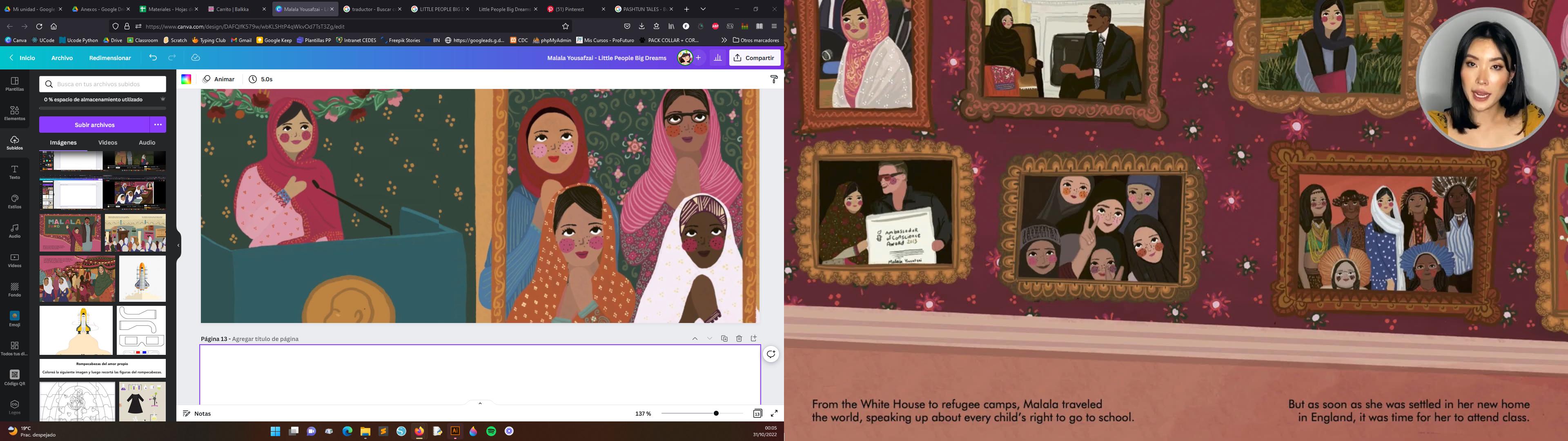The width and height of the screenshot is (1568, 441).
Task: Focus the search uploaded files field
Action: [103, 84]
